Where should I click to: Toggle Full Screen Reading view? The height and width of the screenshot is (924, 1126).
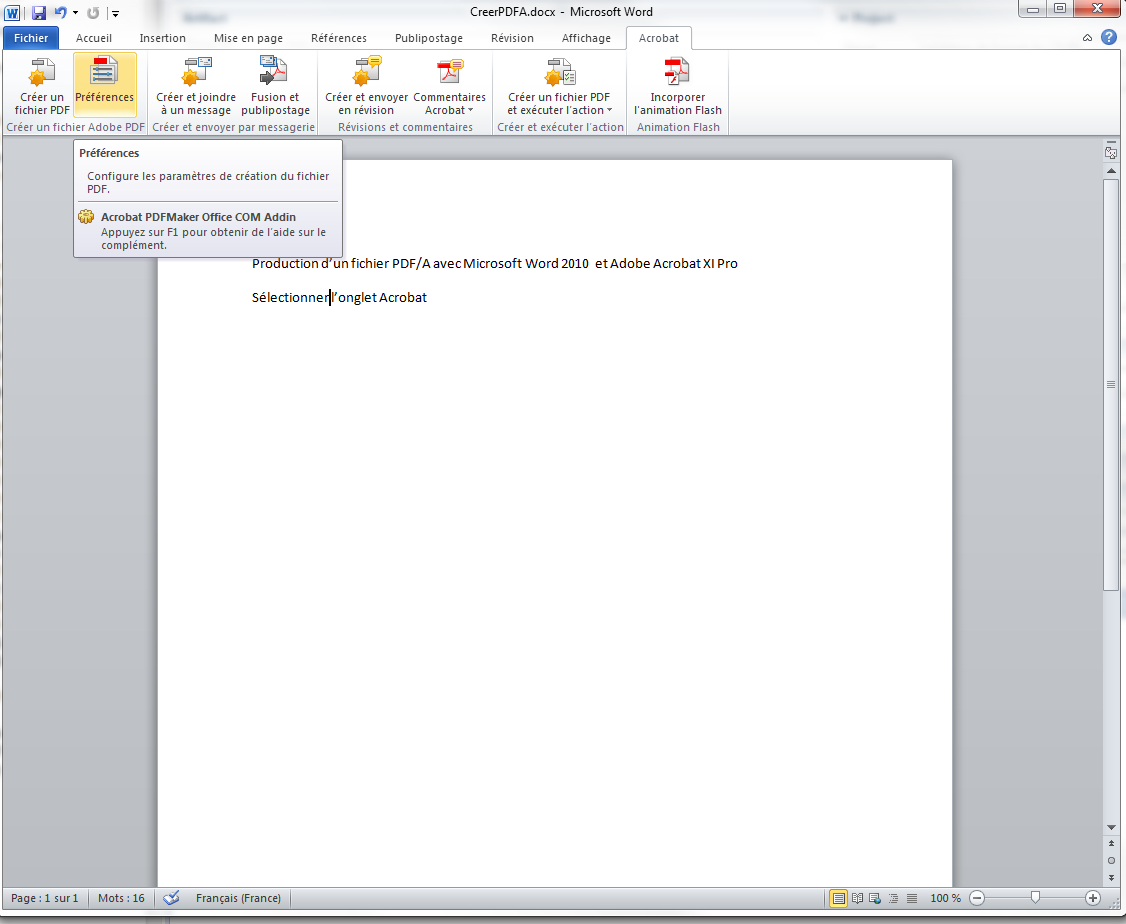[856, 898]
